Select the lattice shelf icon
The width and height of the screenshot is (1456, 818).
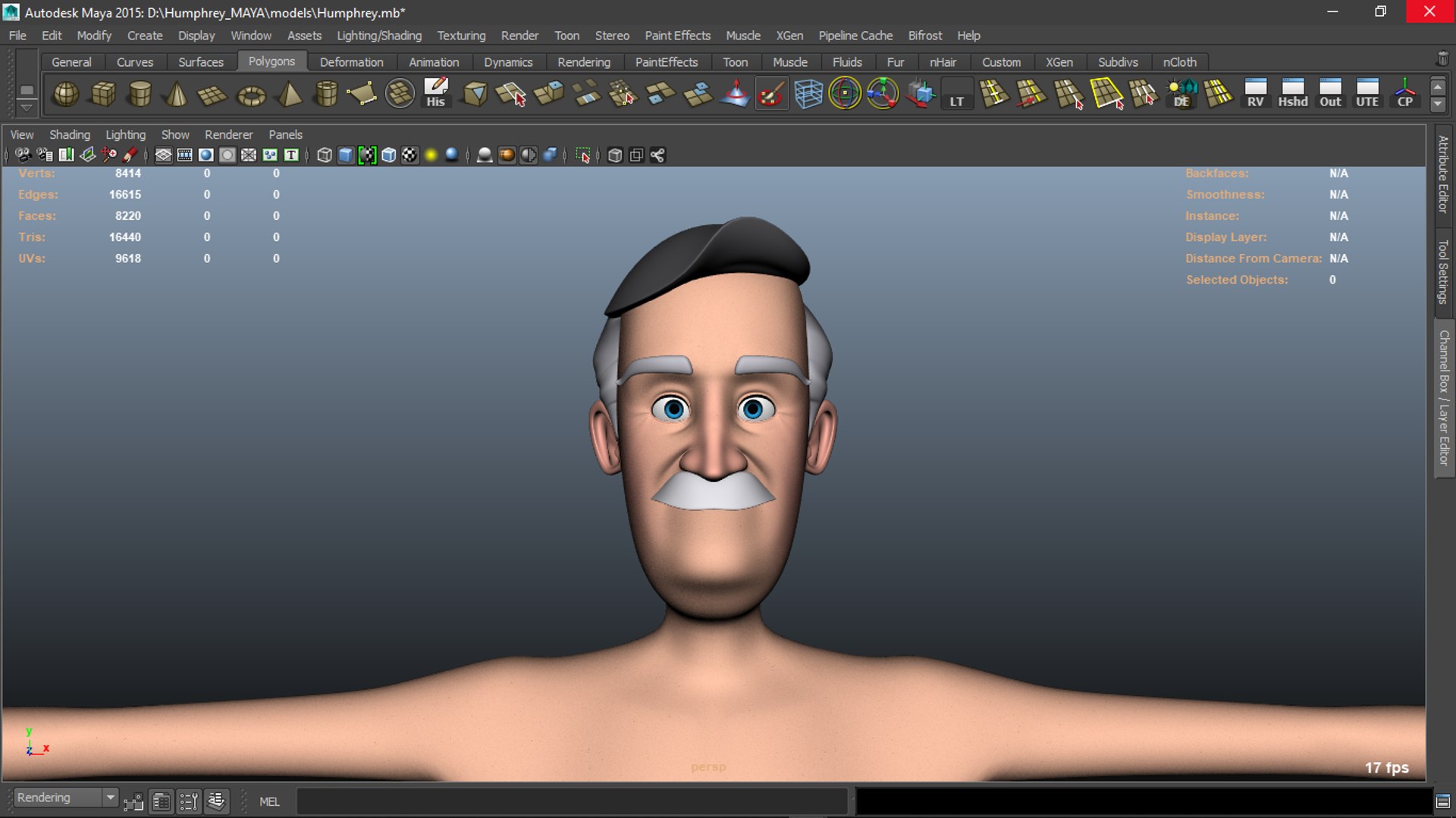click(x=808, y=94)
